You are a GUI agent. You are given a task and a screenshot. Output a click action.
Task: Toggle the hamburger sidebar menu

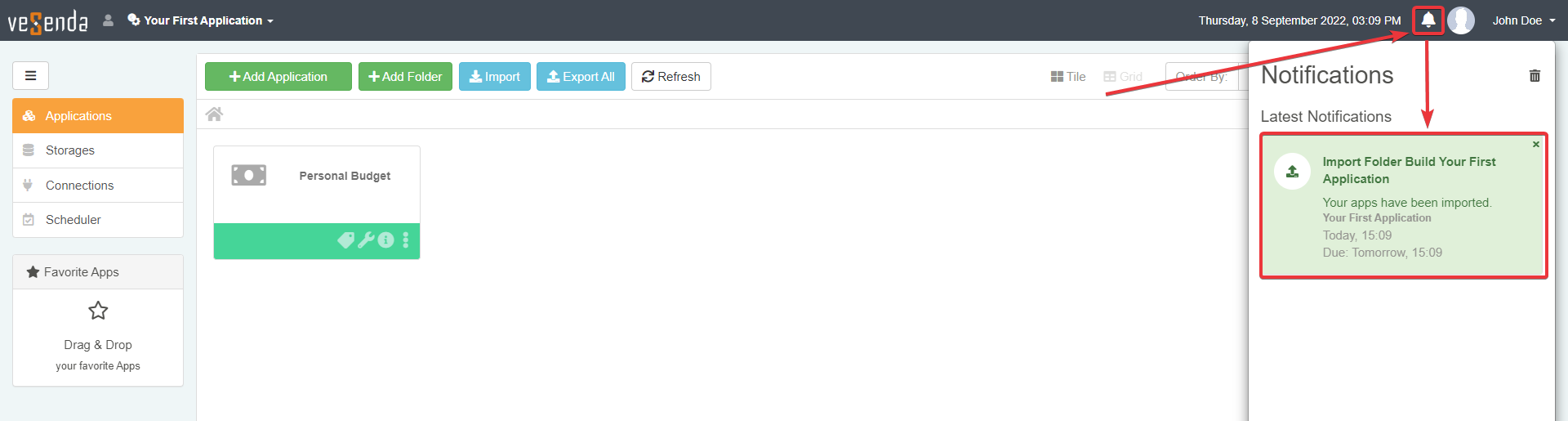(x=30, y=76)
